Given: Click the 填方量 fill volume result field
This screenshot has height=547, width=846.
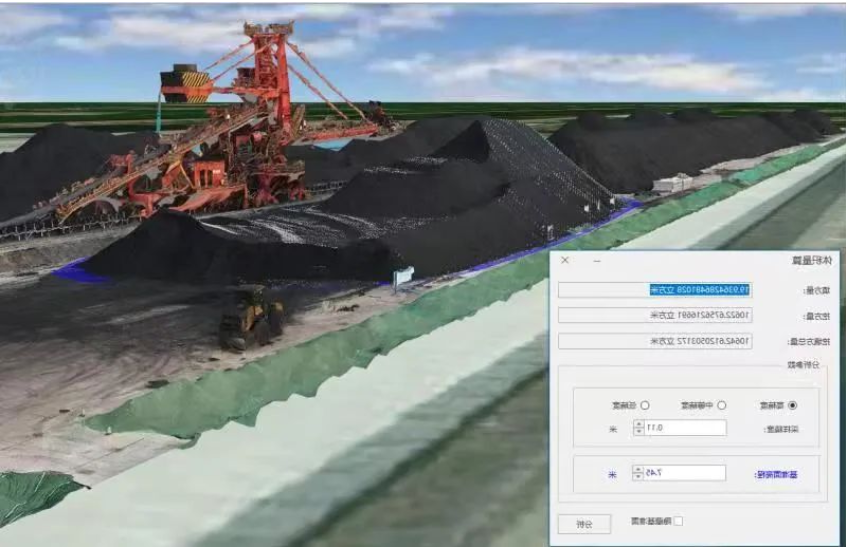Looking at the screenshot, I should click(x=653, y=290).
